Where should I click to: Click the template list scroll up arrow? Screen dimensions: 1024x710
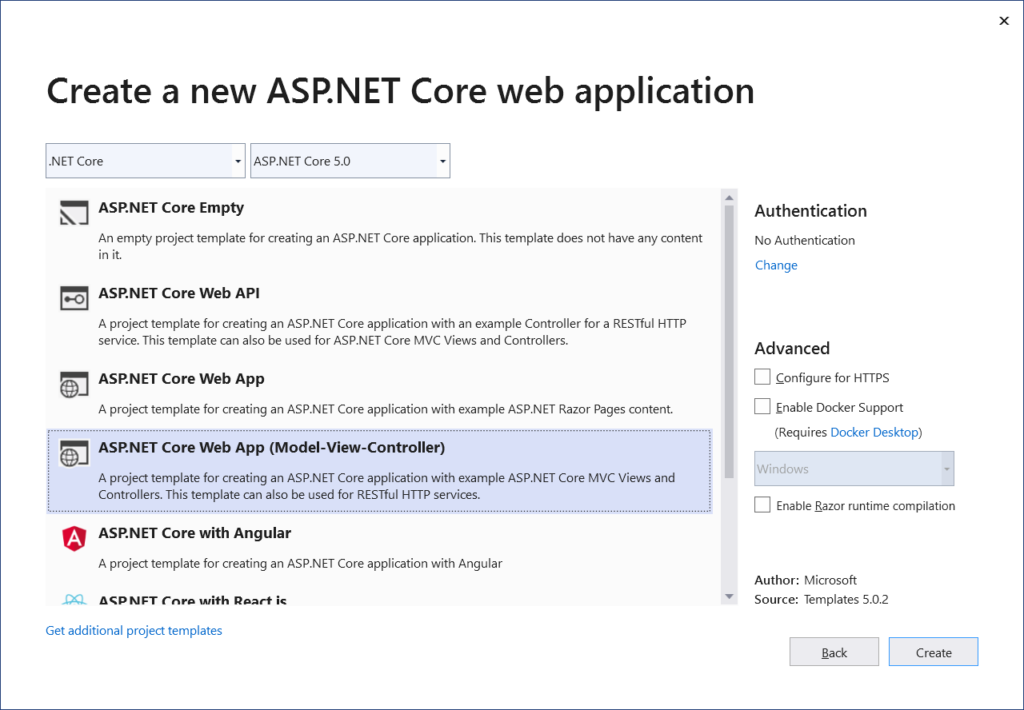click(x=729, y=197)
